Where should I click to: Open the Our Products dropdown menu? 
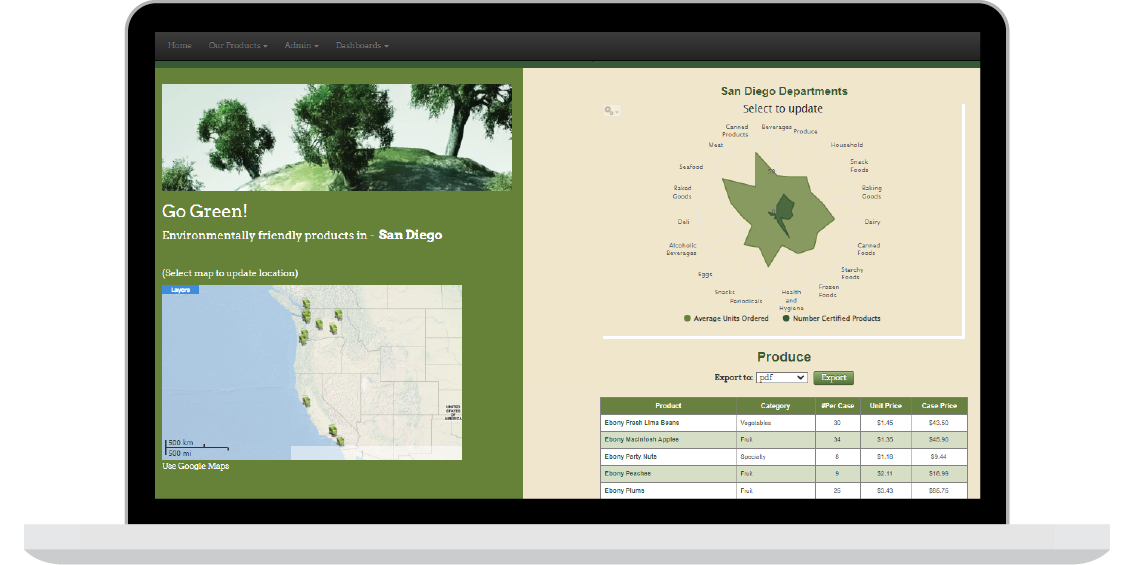(237, 45)
